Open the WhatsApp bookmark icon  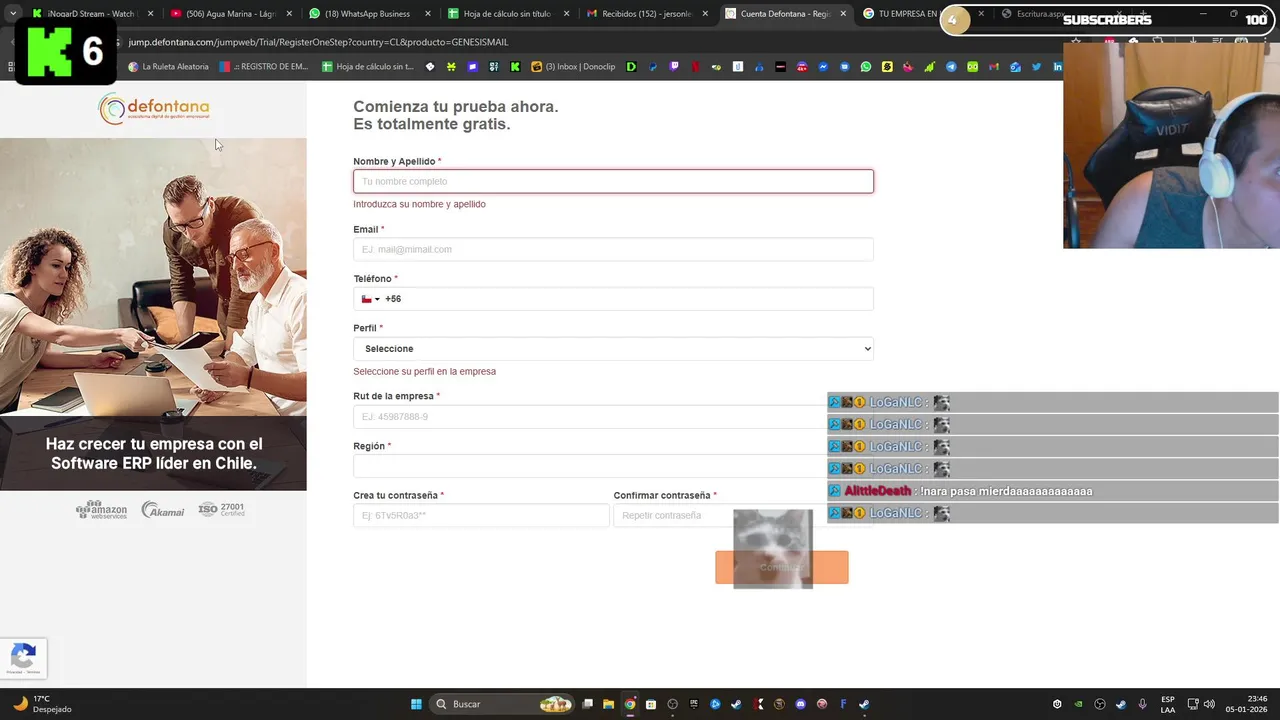pos(866,67)
